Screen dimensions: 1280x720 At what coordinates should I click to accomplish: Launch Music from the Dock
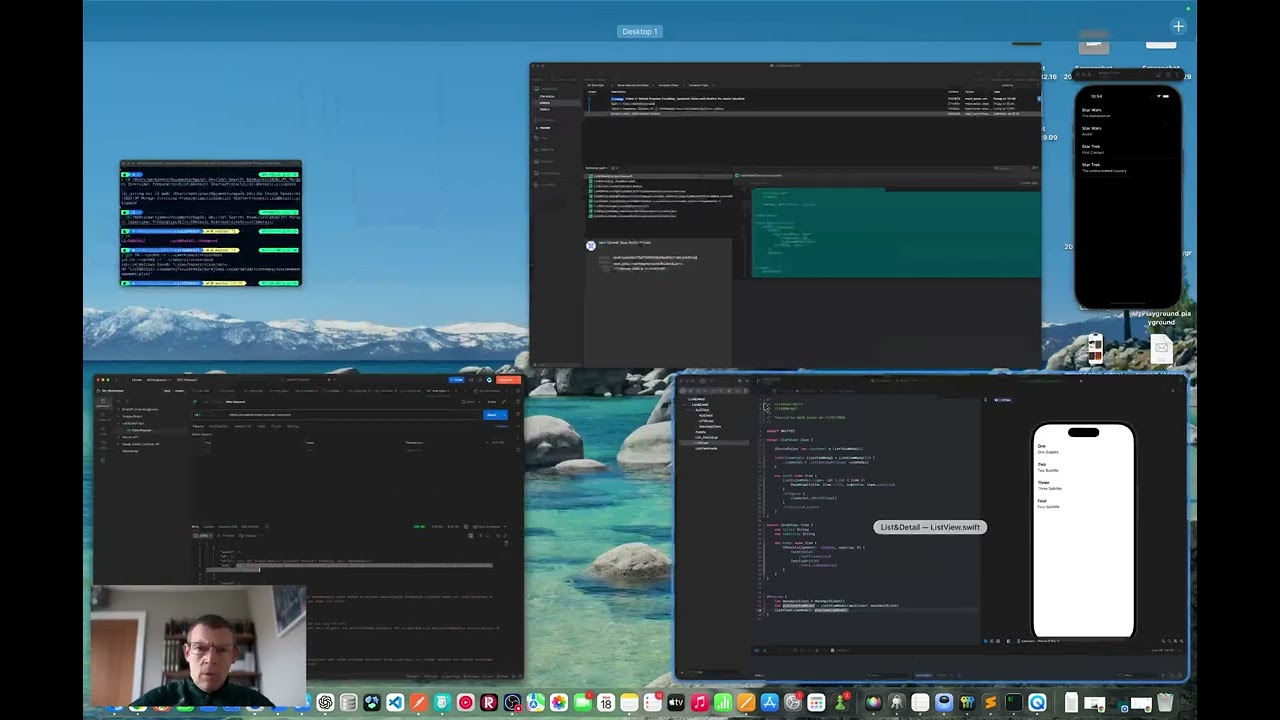point(699,703)
